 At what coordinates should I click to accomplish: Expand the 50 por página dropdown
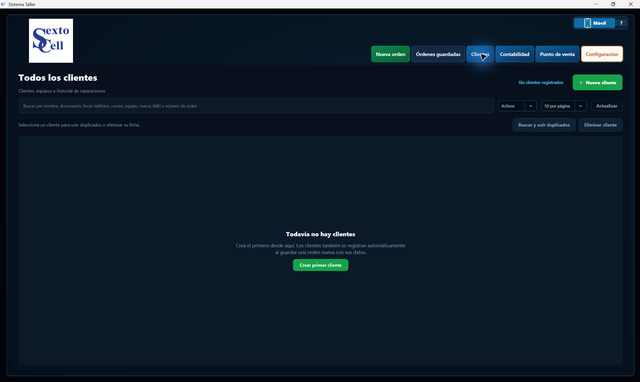click(x=564, y=106)
